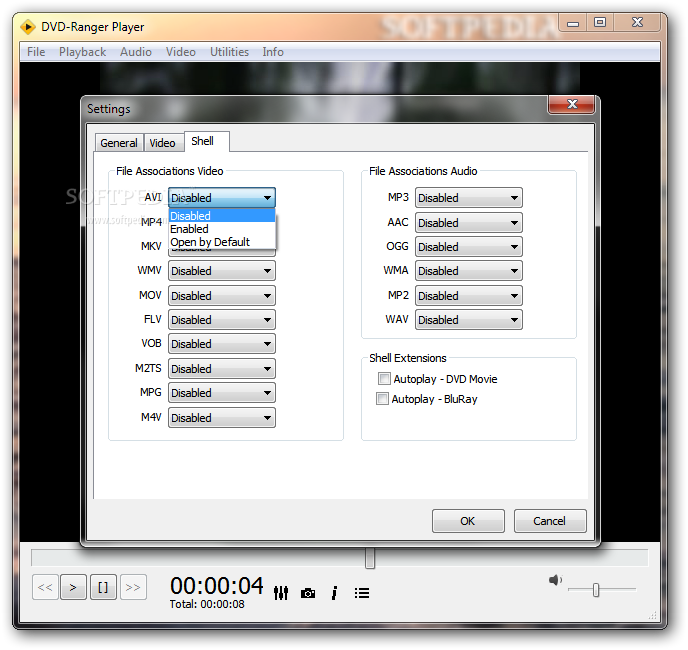Open the Playback menu
Viewport: 688px width, 650px height.
[x=82, y=52]
